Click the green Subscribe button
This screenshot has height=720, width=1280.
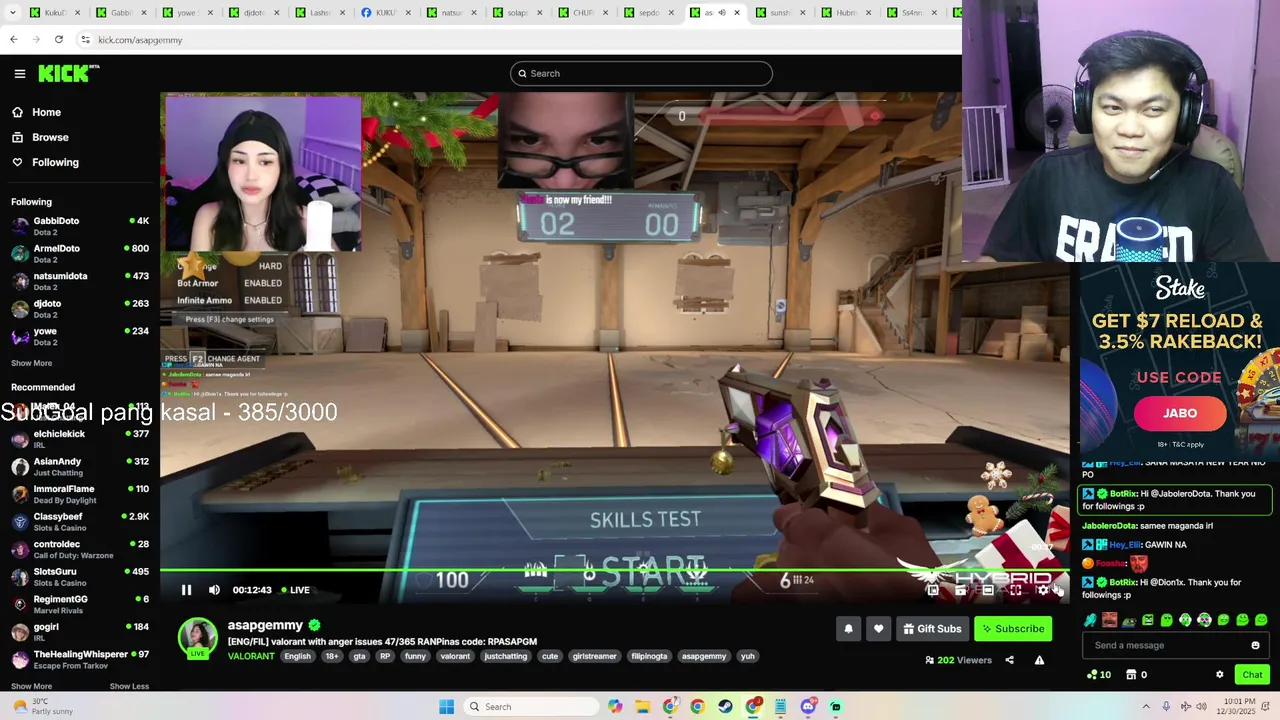click(x=1013, y=629)
